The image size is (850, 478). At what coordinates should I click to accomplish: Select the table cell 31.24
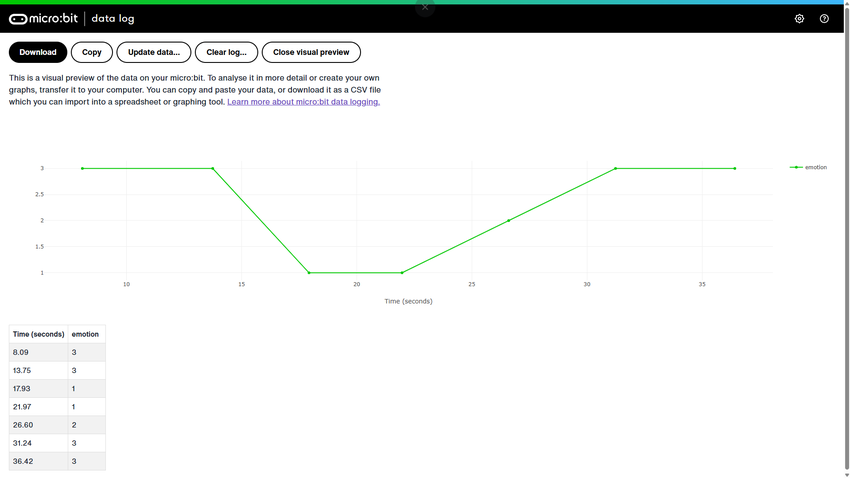click(38, 443)
